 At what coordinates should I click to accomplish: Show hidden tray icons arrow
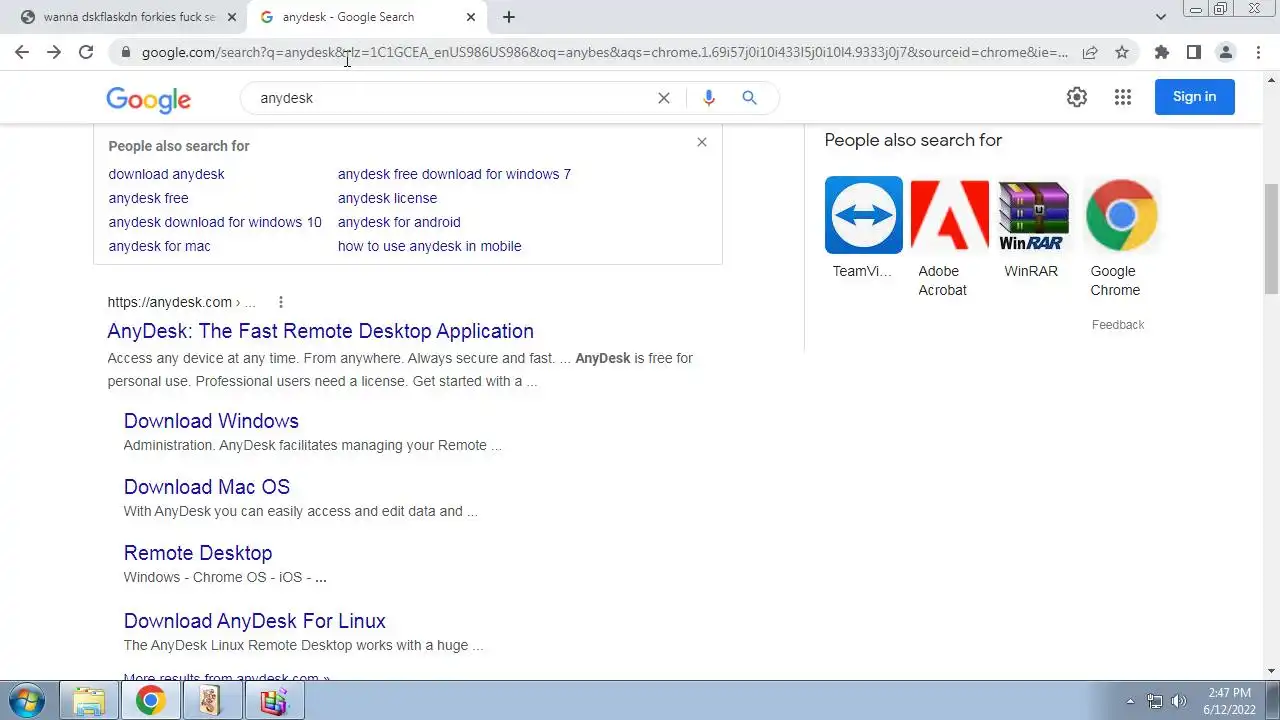[1131, 701]
